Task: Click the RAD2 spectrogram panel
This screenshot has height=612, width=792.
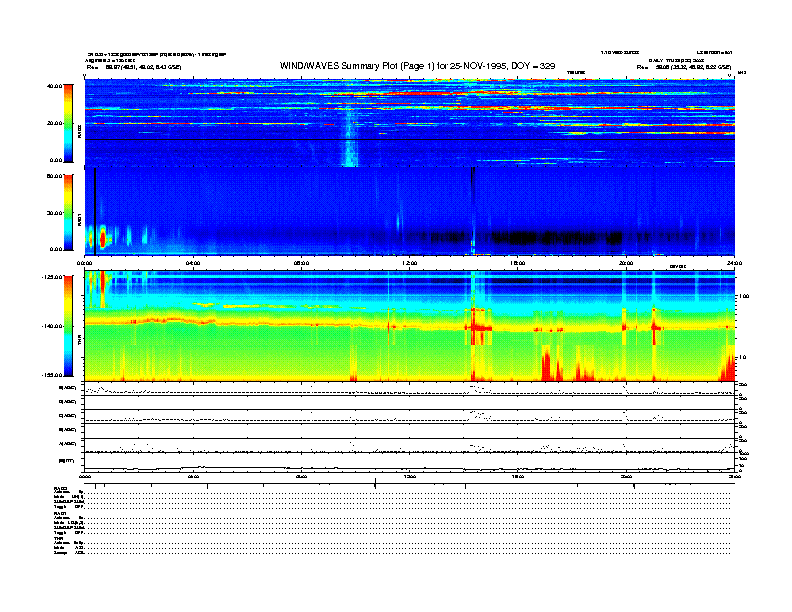Action: pyautogui.click(x=410, y=123)
